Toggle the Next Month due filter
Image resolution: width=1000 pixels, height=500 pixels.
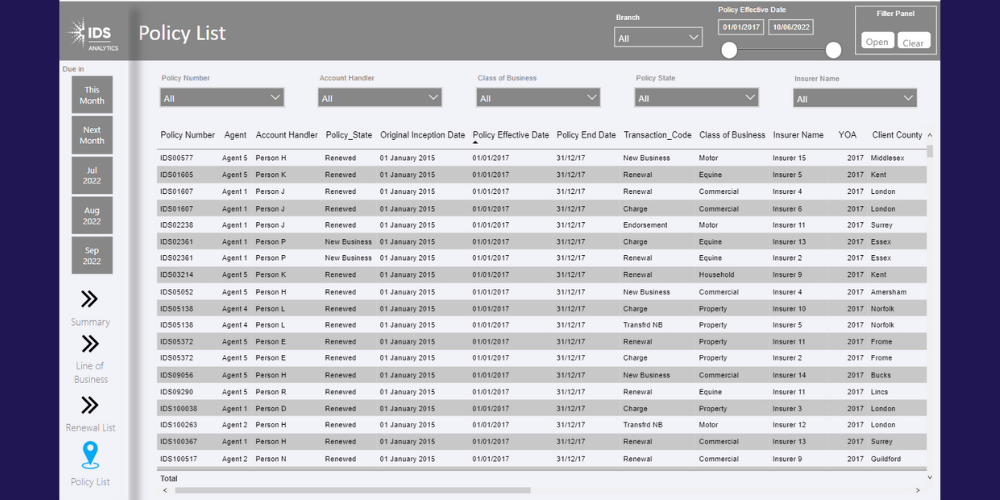(92, 135)
